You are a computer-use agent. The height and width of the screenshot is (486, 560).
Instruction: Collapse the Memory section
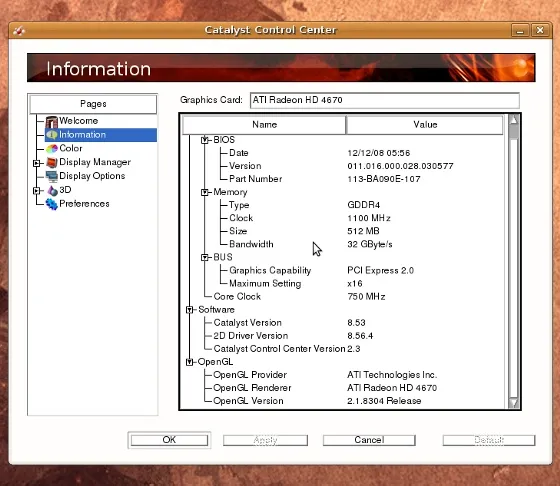point(205,192)
